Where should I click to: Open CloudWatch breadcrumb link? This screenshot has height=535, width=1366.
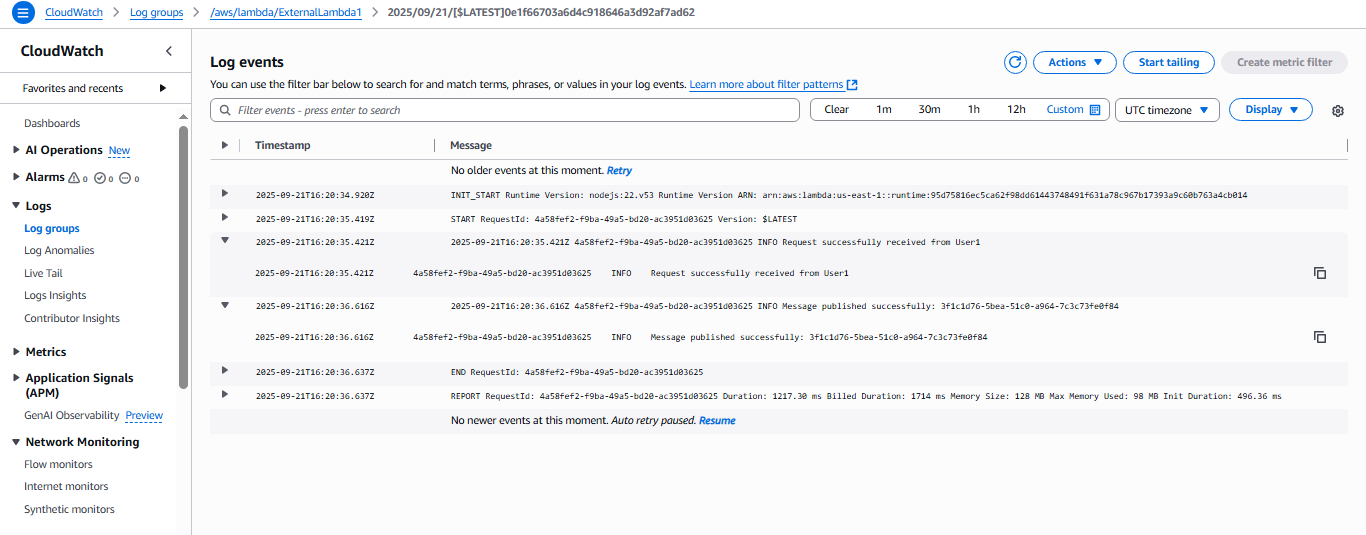(74, 13)
